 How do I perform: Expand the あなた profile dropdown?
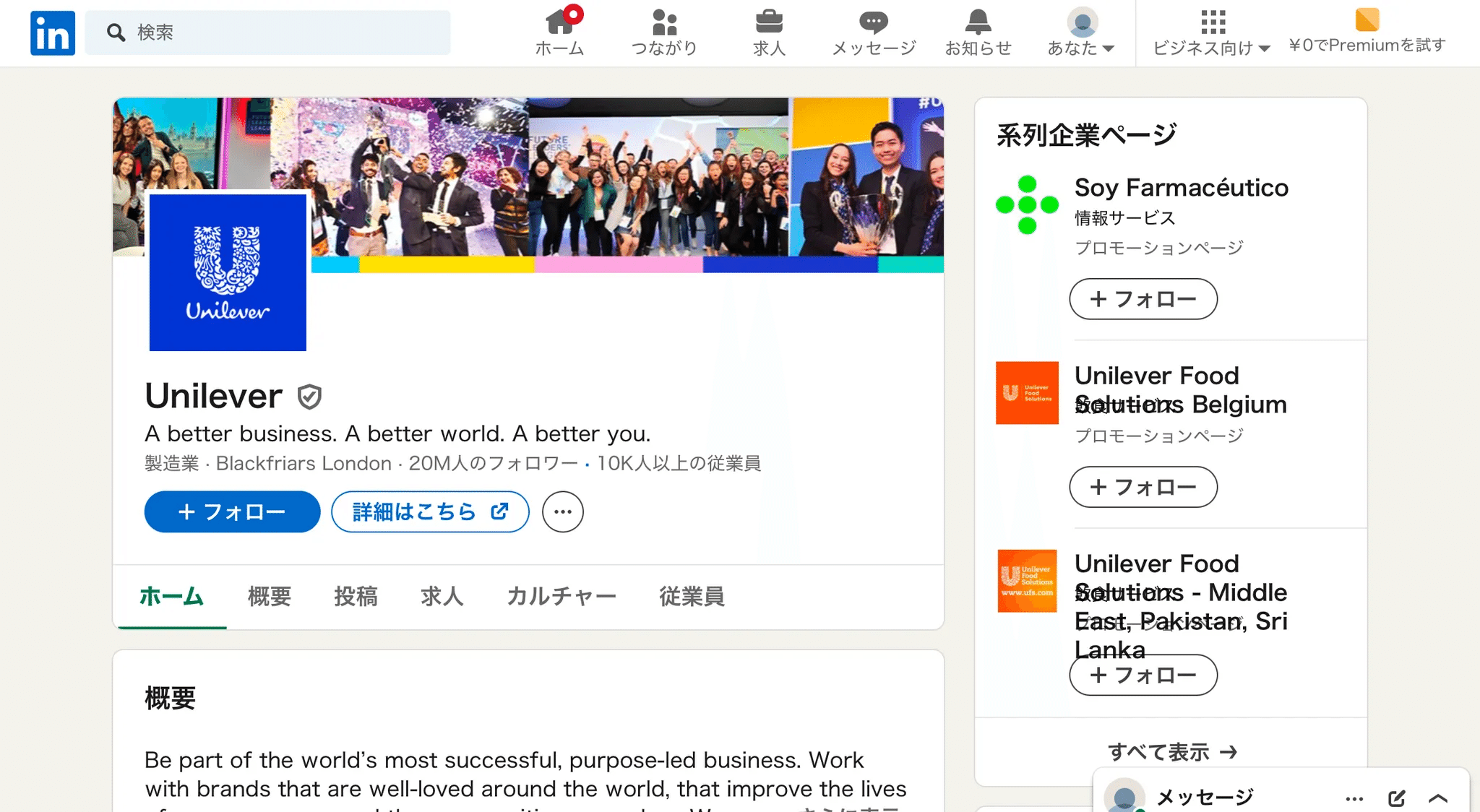[1081, 33]
